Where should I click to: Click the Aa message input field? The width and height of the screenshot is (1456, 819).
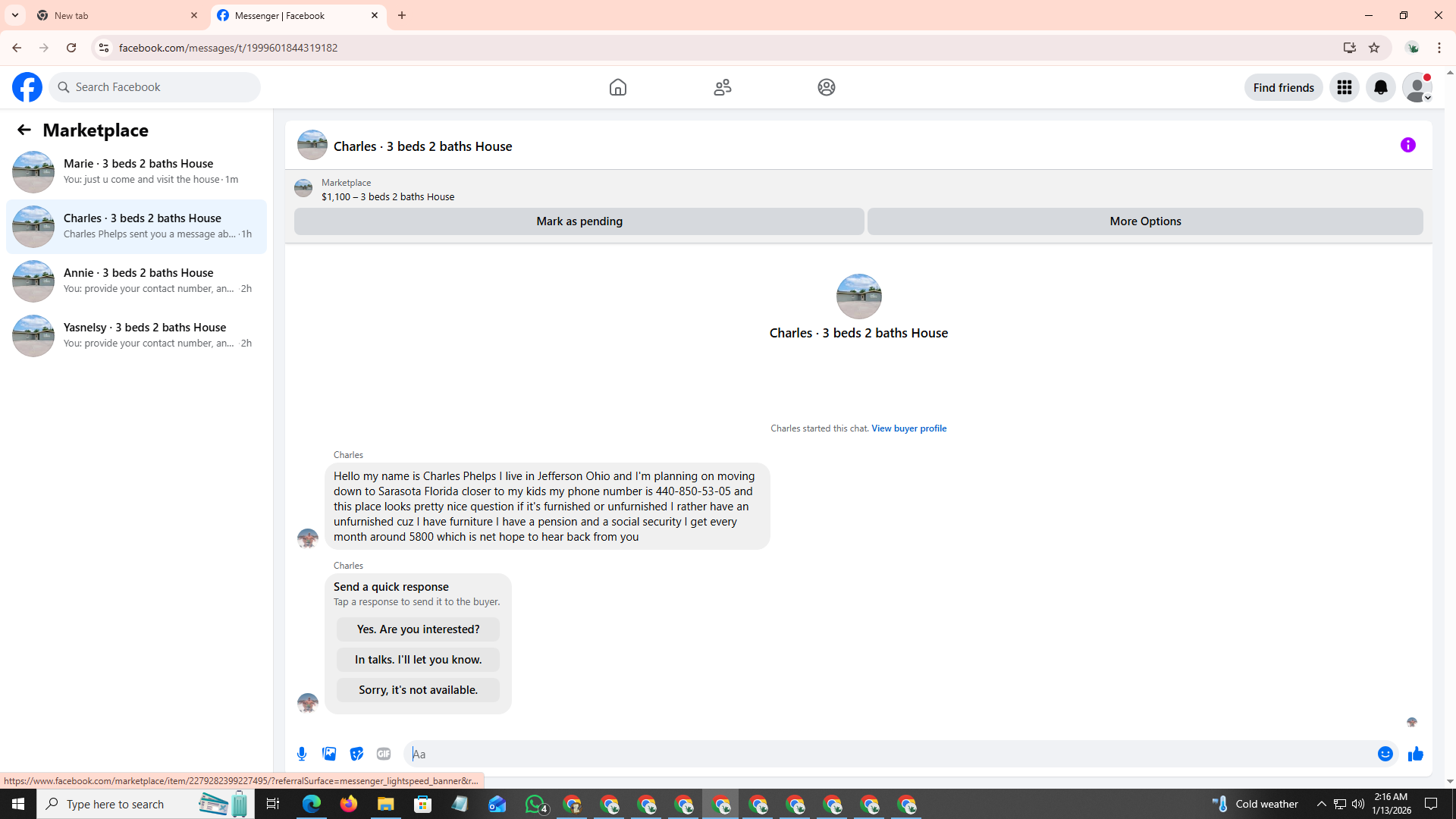887,754
